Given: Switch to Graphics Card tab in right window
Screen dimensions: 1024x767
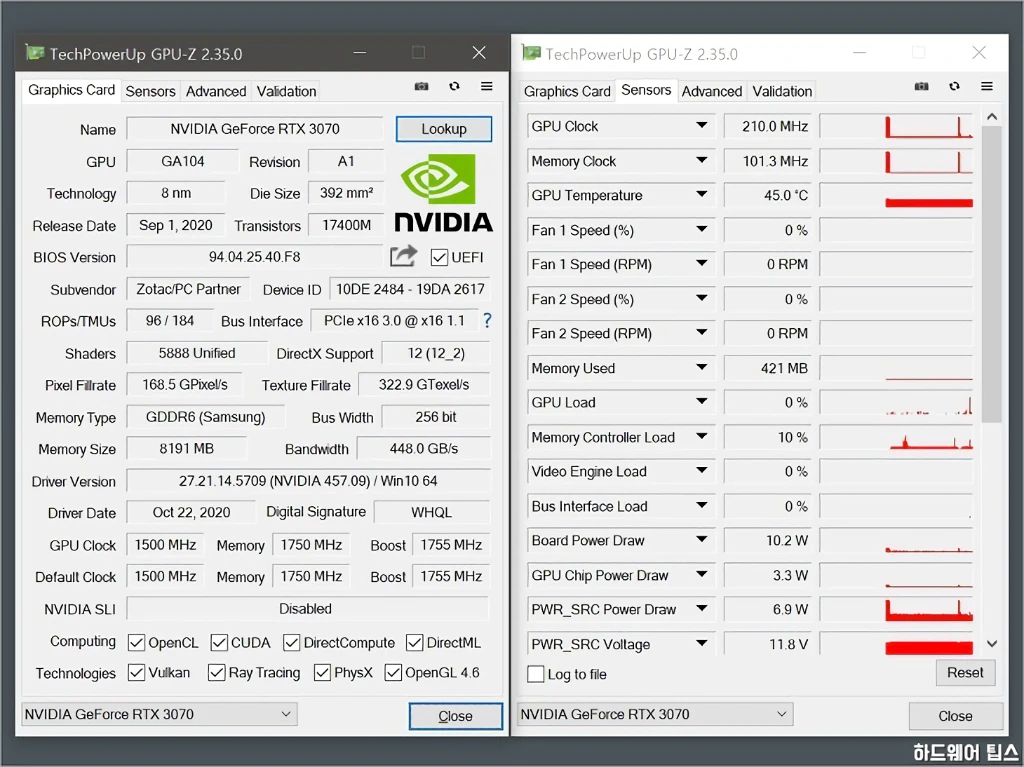Looking at the screenshot, I should click(x=567, y=91).
